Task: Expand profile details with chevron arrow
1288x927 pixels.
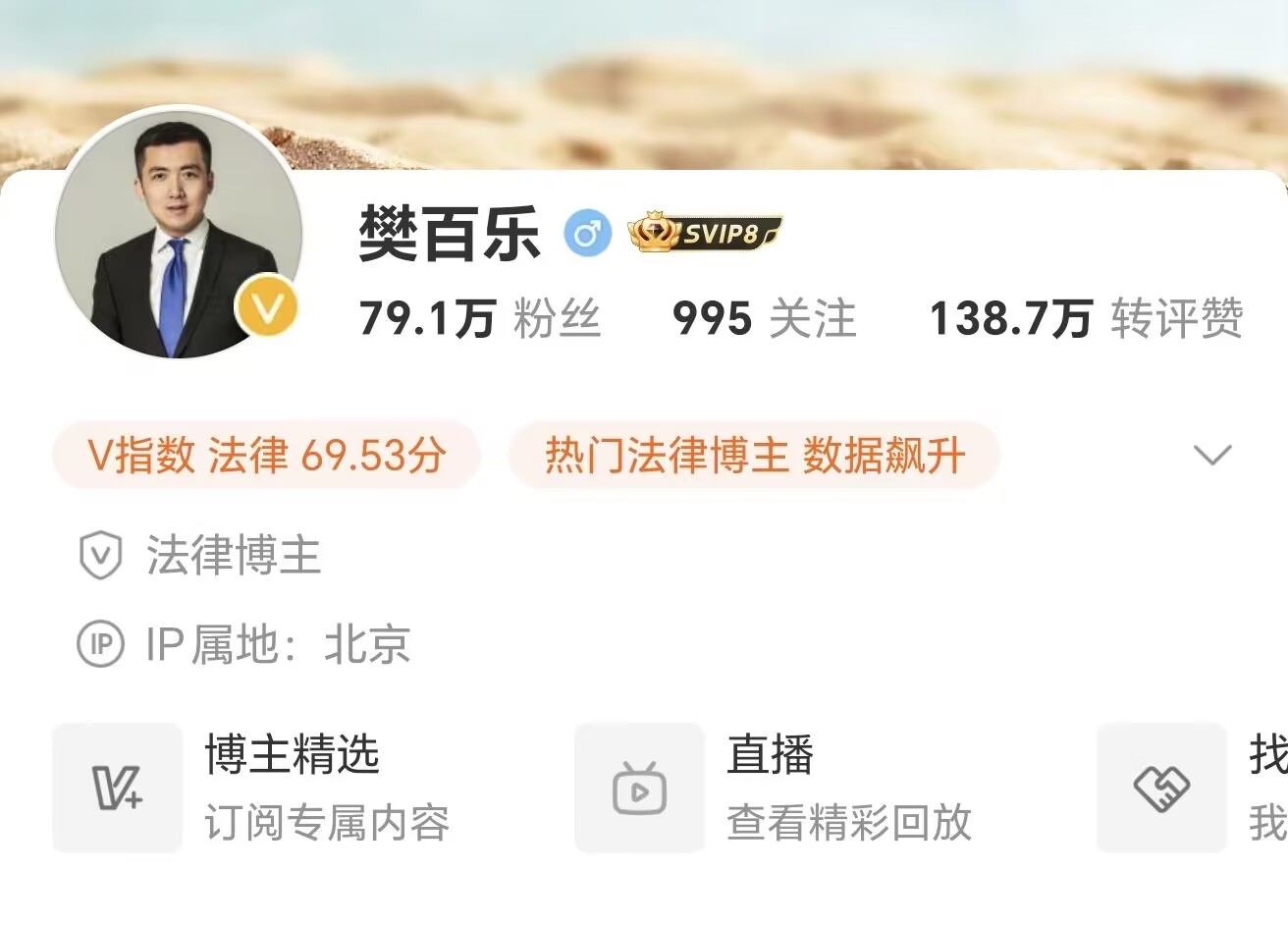Action: click(x=1212, y=455)
